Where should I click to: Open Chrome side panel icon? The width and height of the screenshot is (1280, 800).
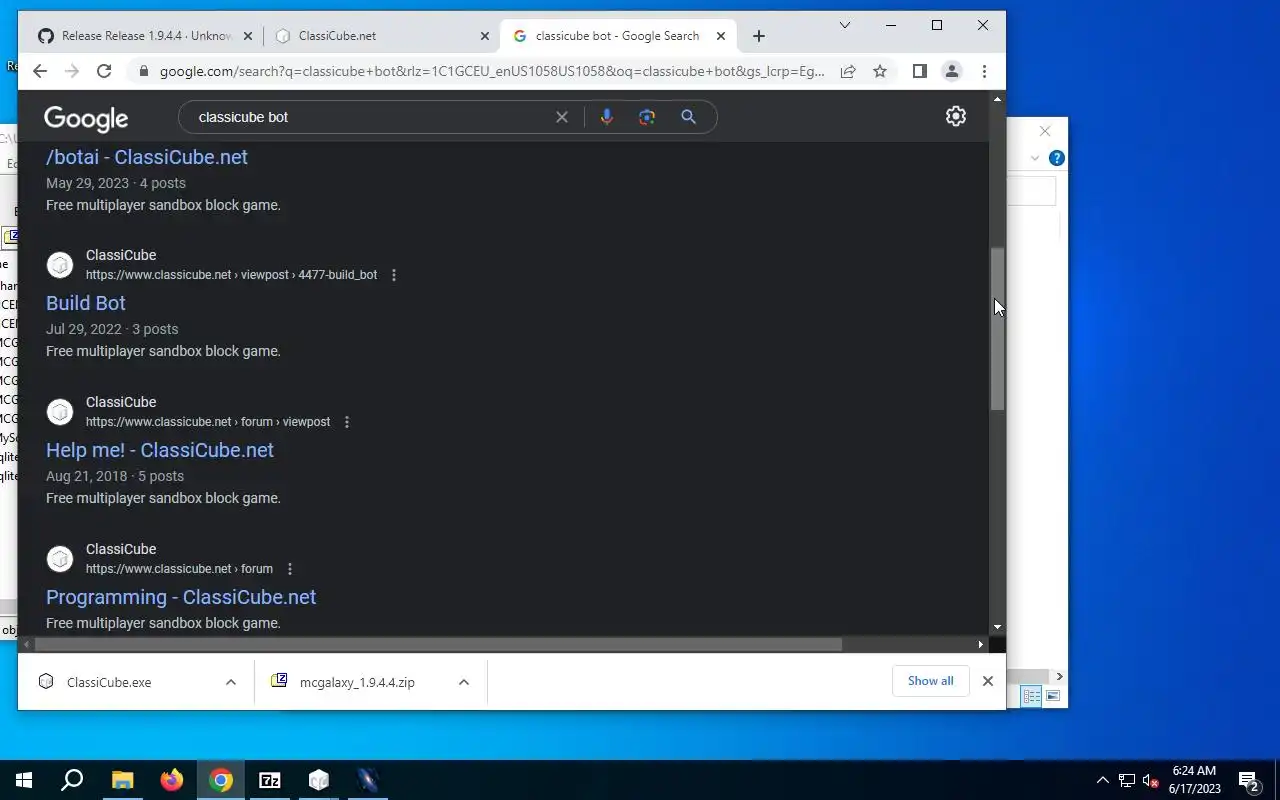[x=920, y=71]
